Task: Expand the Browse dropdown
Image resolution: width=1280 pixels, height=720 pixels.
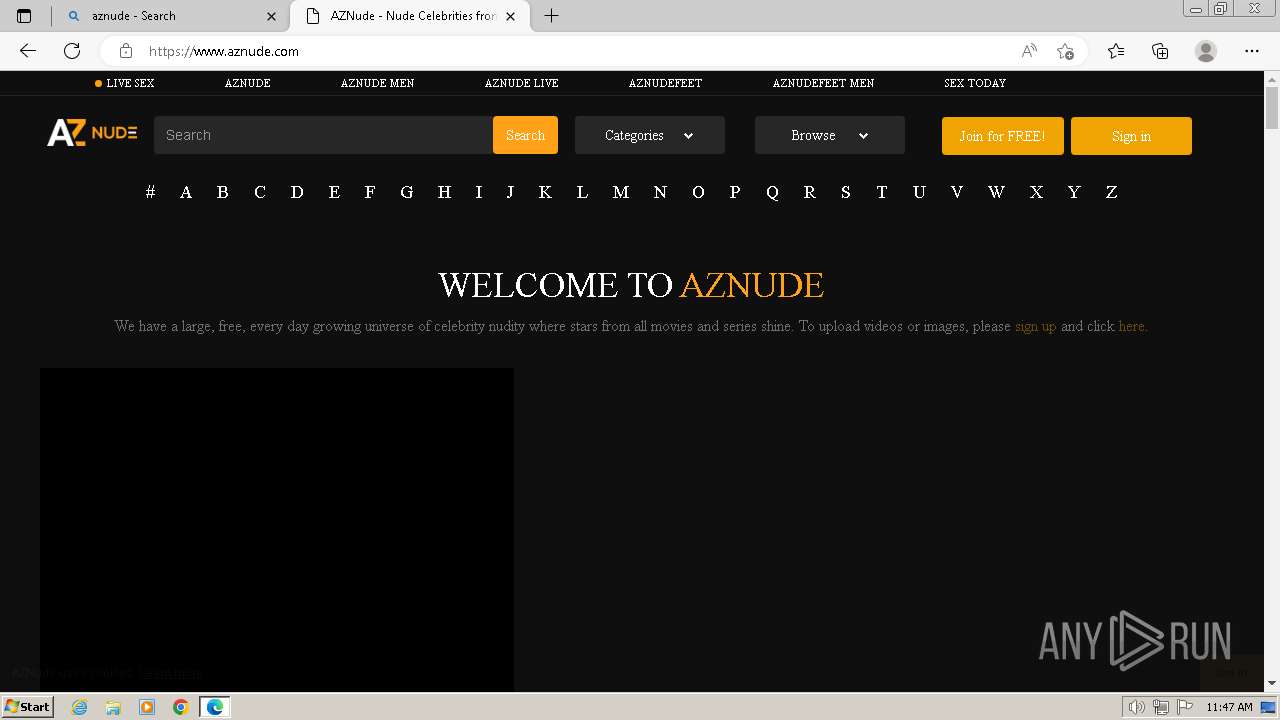Action: tap(830, 135)
